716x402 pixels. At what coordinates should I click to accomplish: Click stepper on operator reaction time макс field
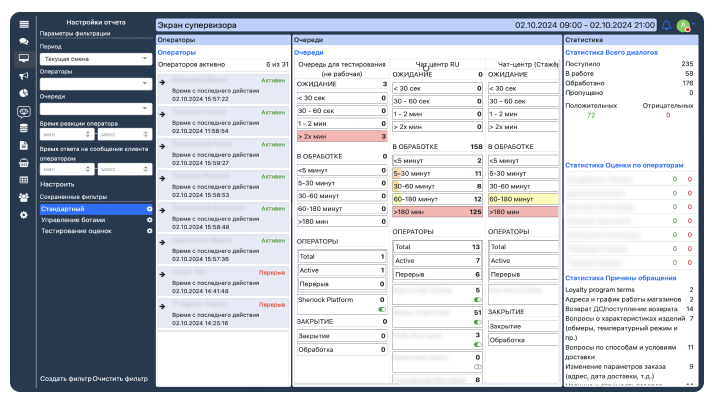pos(145,134)
